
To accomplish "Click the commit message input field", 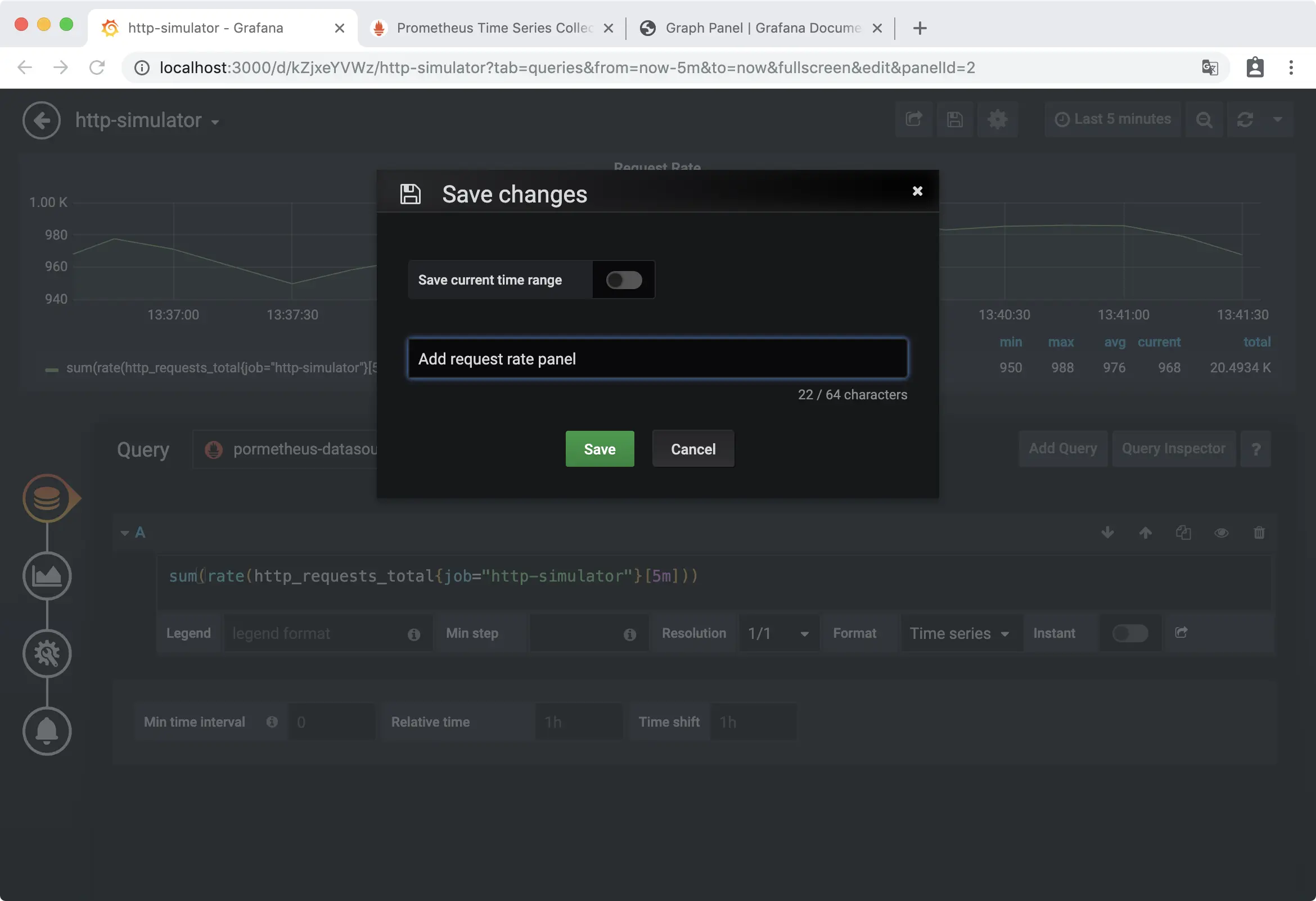I will coord(657,358).
